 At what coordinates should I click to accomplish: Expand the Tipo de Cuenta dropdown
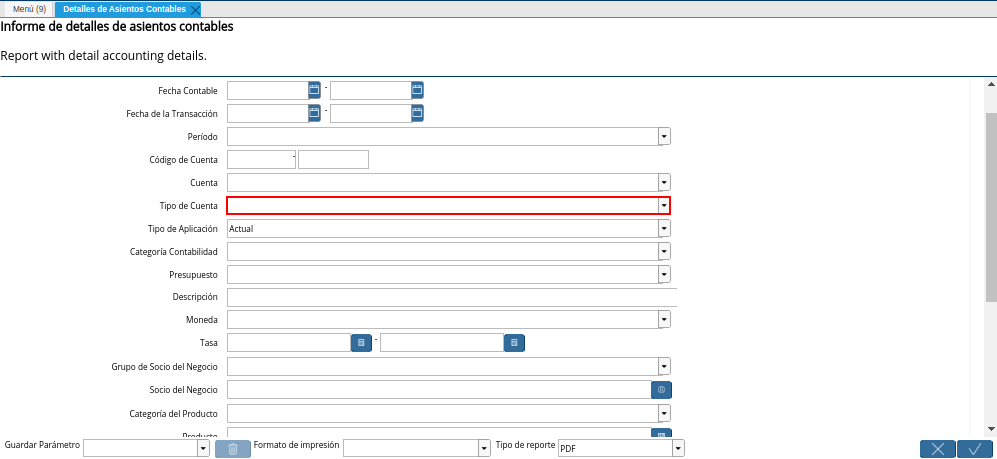point(664,205)
